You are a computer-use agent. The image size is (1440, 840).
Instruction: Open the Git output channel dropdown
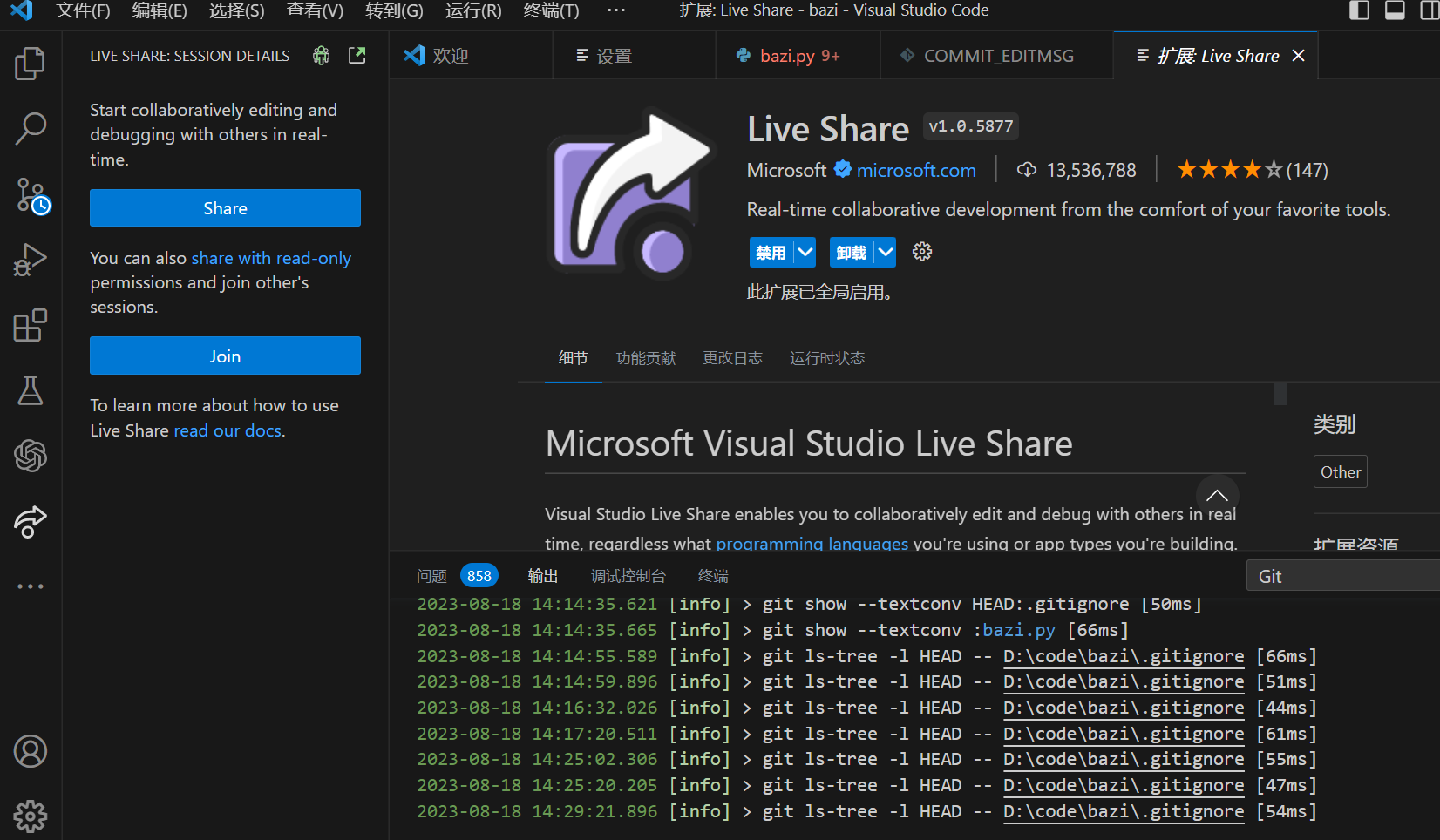[1343, 576]
